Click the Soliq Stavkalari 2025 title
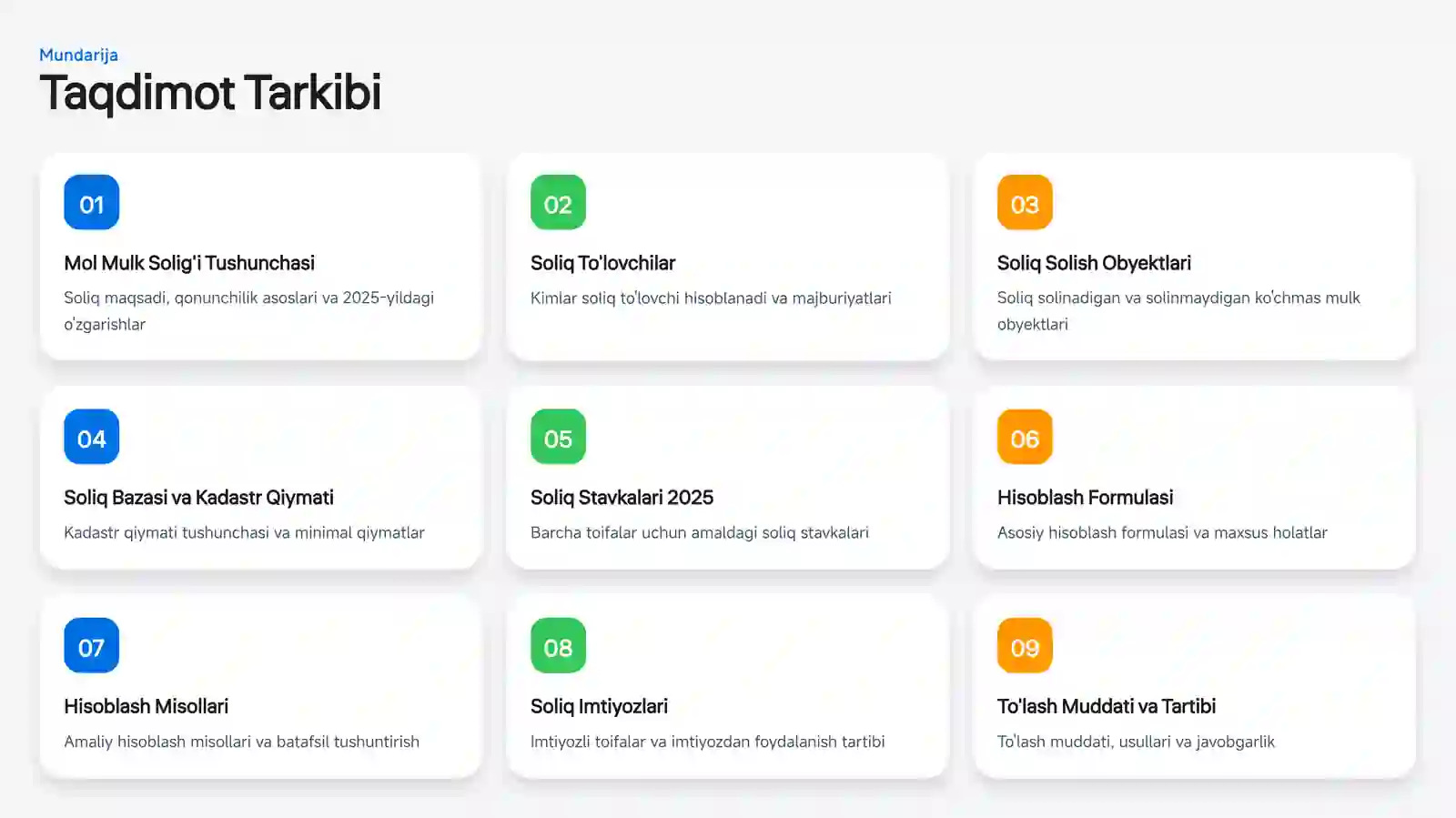Viewport: 1456px width, 818px height. pos(622,498)
